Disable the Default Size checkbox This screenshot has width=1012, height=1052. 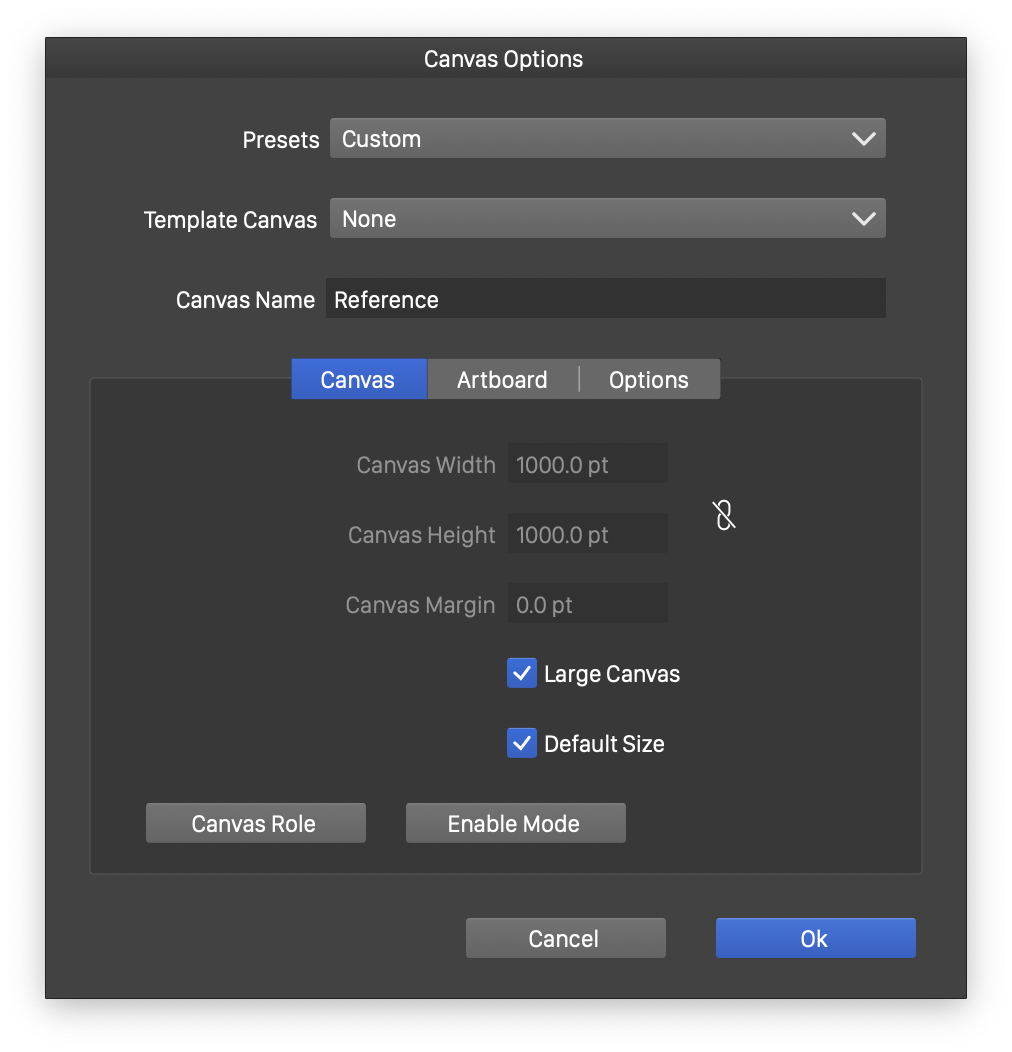[x=522, y=744]
